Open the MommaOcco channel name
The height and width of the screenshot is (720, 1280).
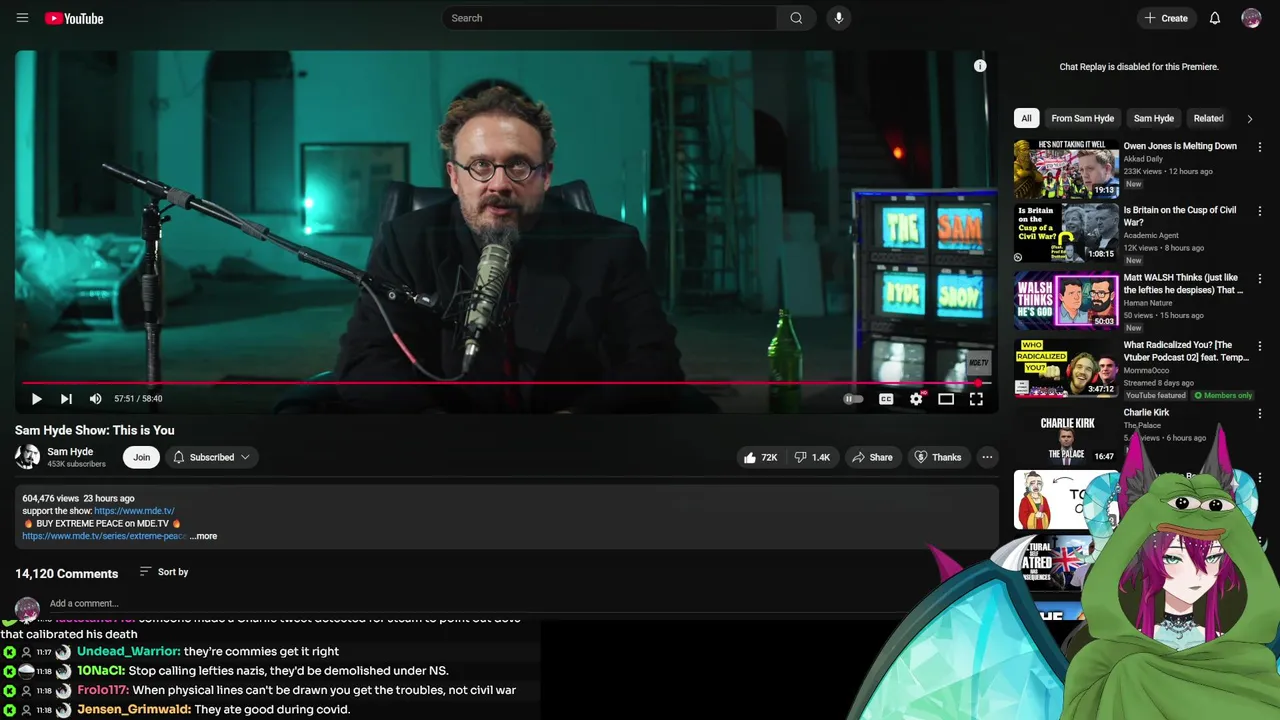[1146, 371]
